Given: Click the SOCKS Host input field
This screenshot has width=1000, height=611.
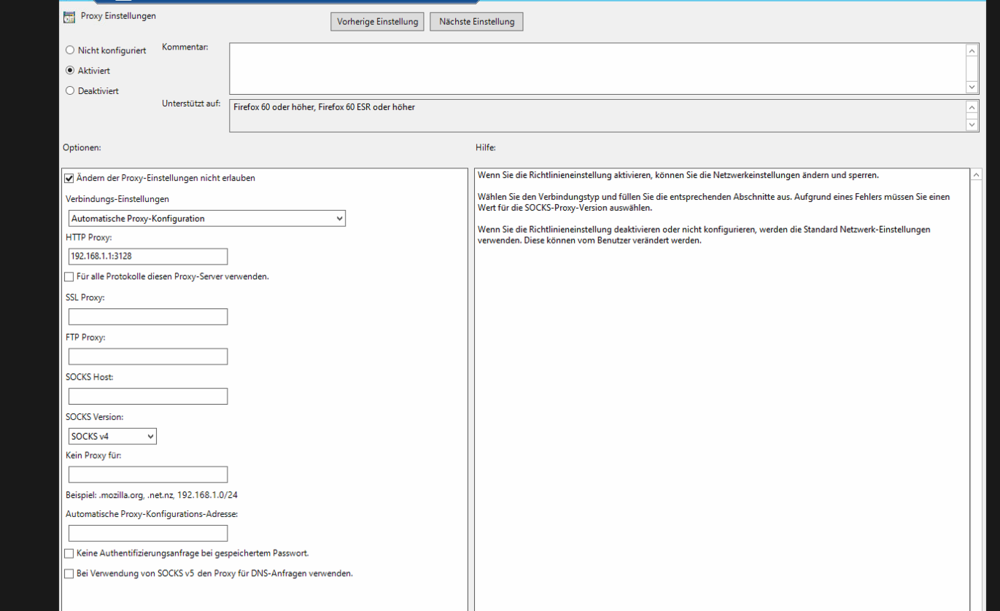Looking at the screenshot, I should coord(147,396).
